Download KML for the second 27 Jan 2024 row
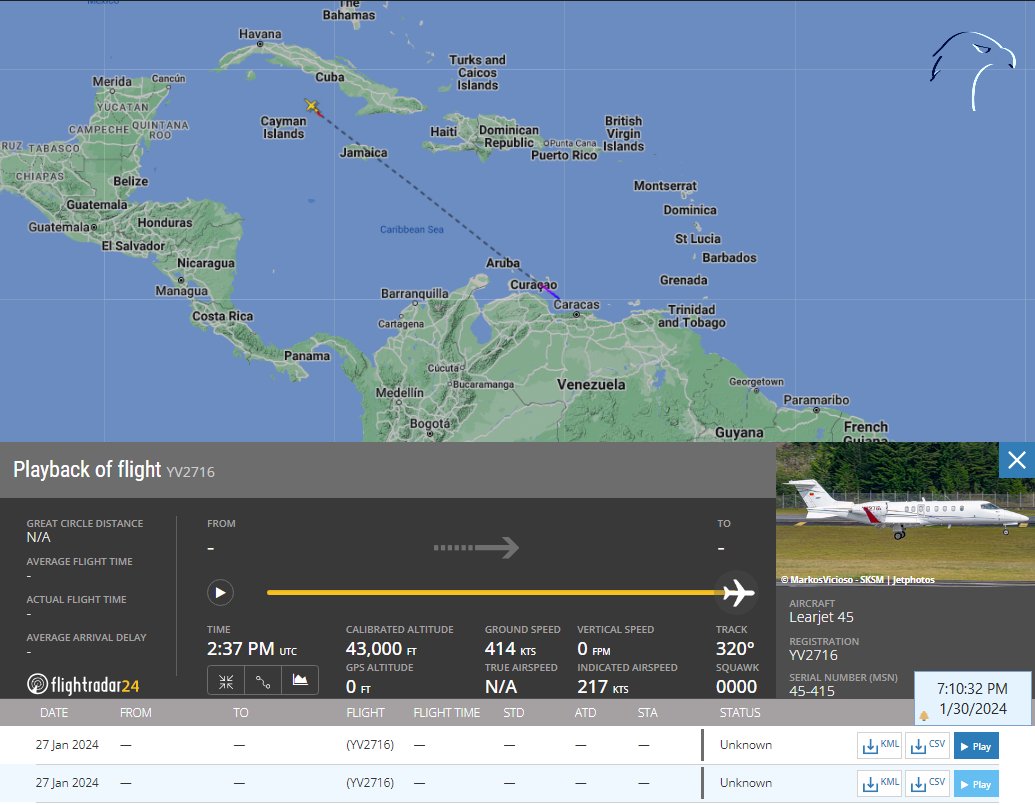The height and width of the screenshot is (805, 1035). [880, 784]
